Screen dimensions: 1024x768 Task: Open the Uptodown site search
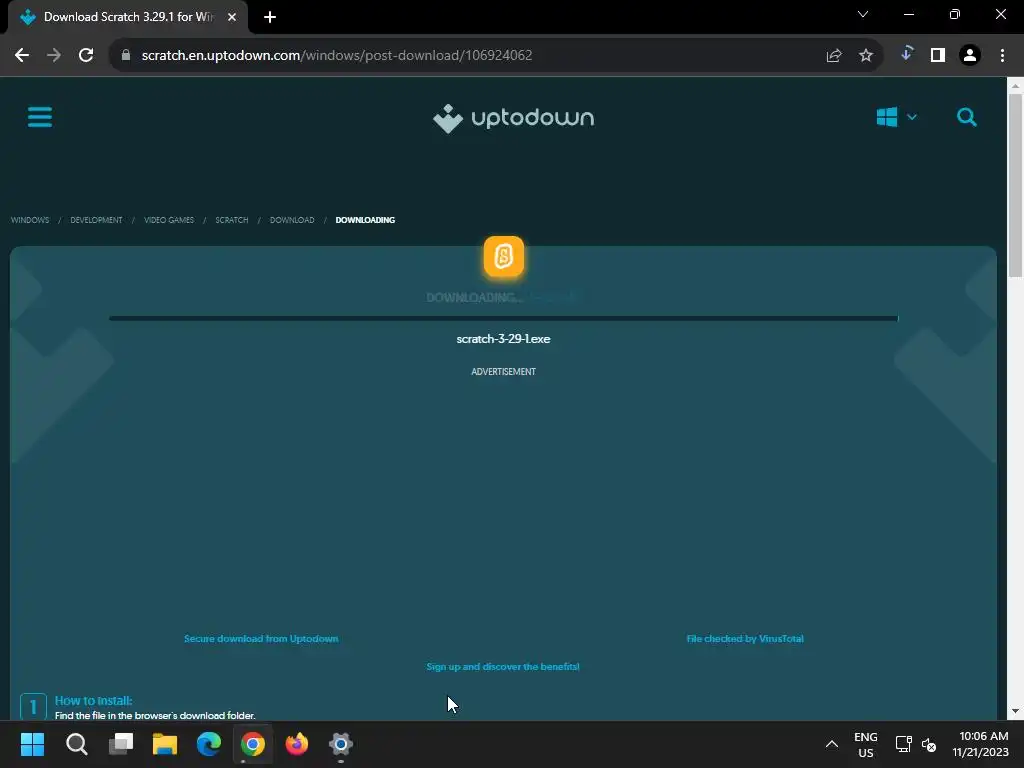[x=967, y=118]
